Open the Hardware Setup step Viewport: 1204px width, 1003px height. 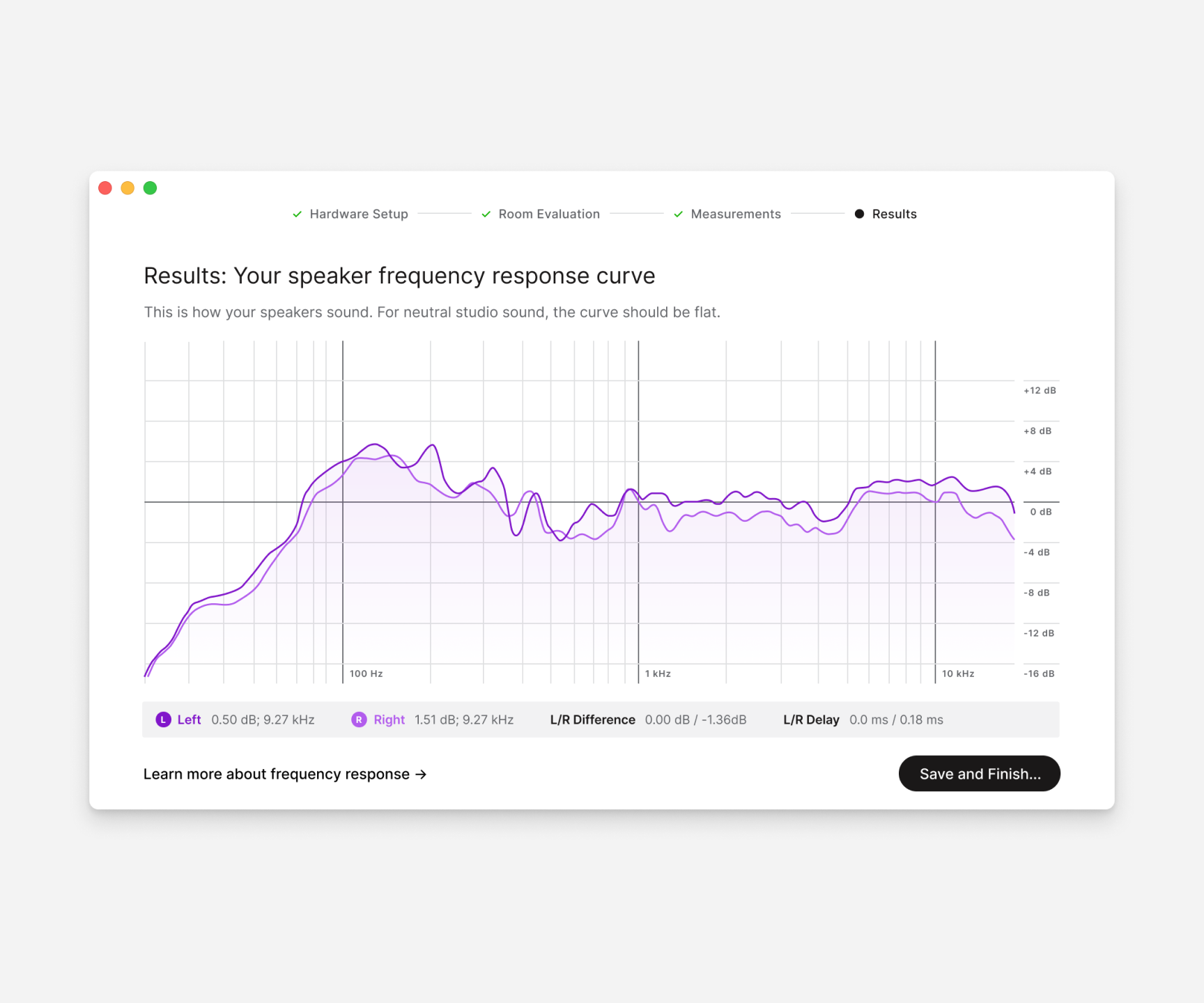tap(358, 214)
